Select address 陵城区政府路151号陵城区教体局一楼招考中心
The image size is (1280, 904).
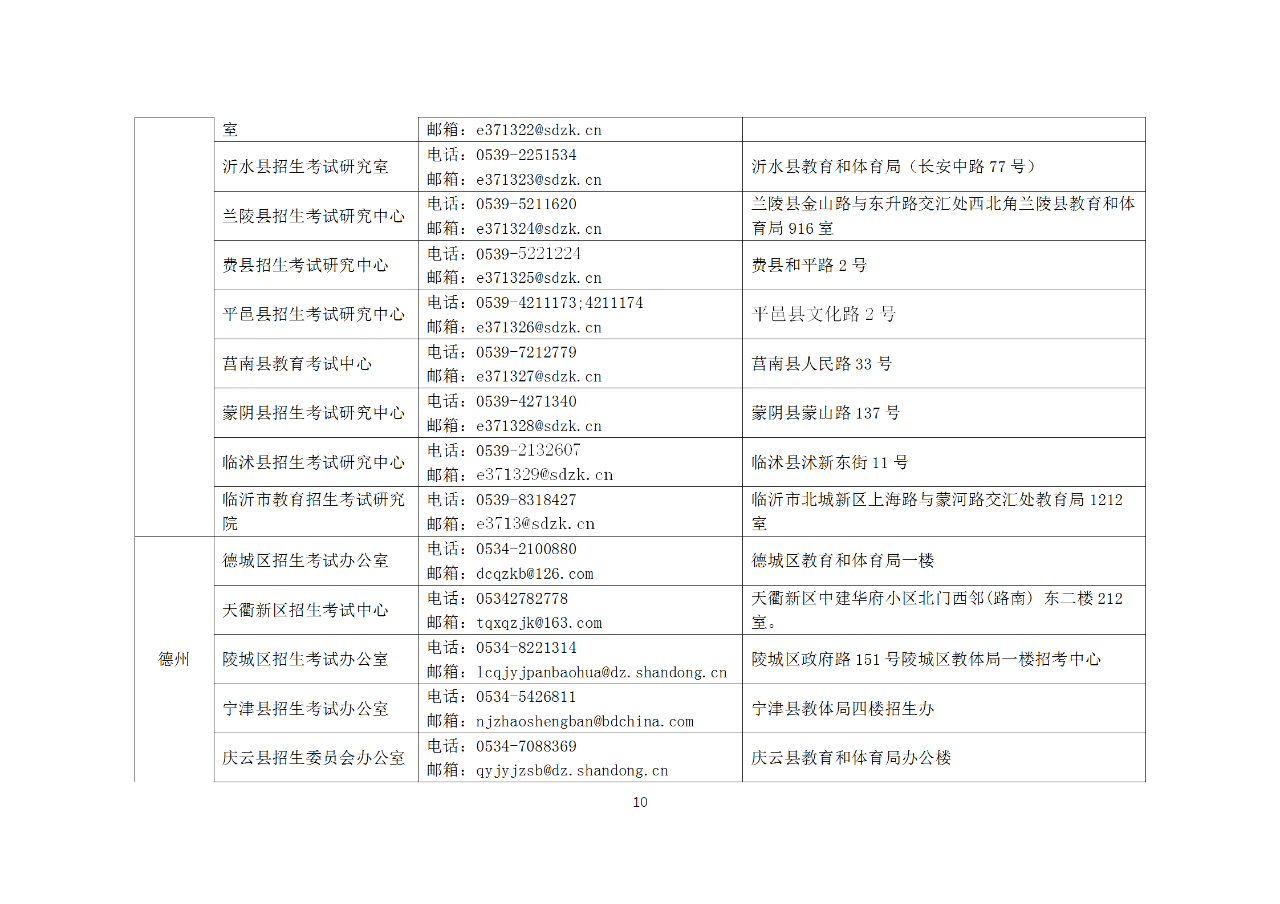tap(926, 659)
